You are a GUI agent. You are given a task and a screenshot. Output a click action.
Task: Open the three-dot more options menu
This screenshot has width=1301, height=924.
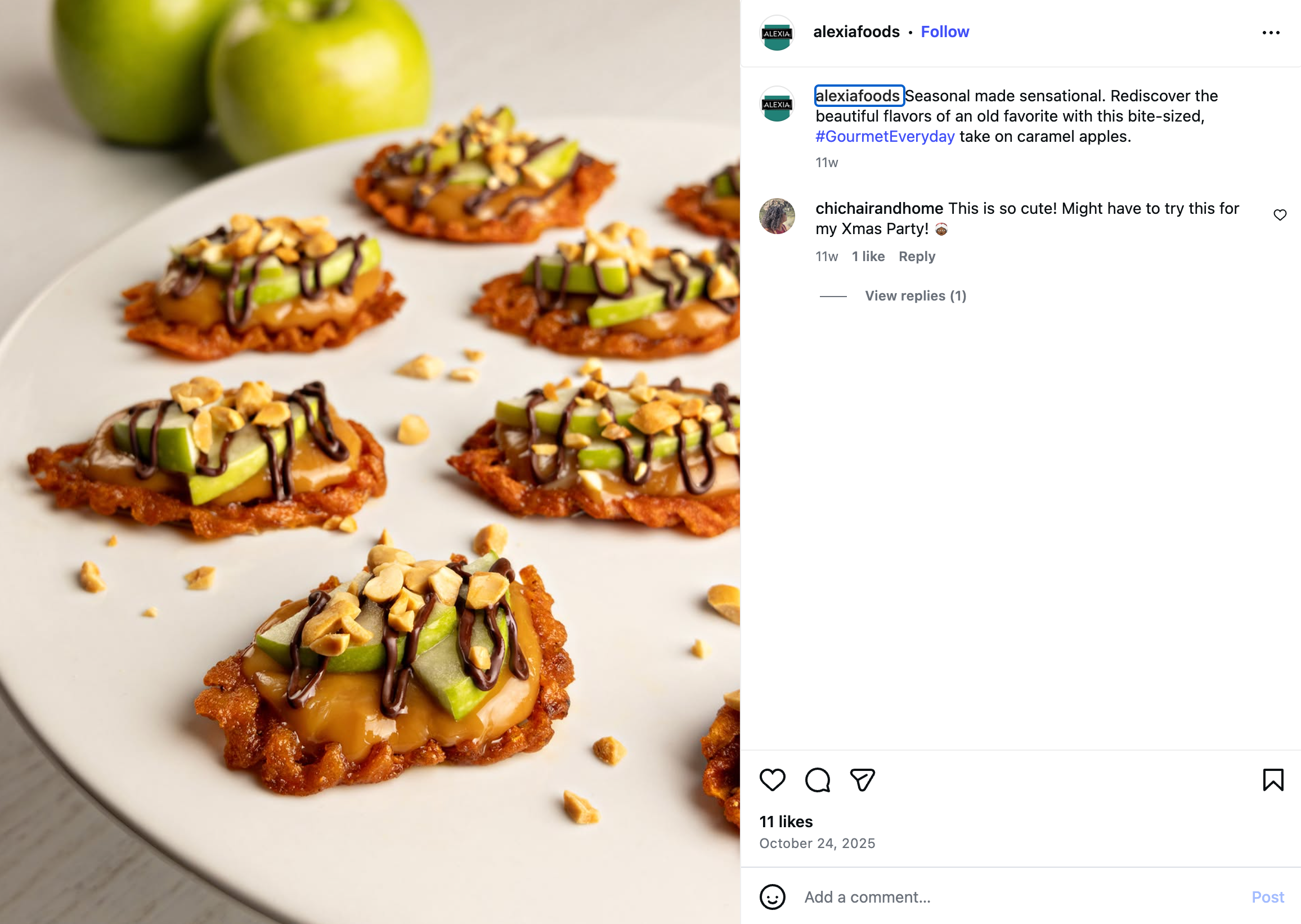[x=1270, y=33]
